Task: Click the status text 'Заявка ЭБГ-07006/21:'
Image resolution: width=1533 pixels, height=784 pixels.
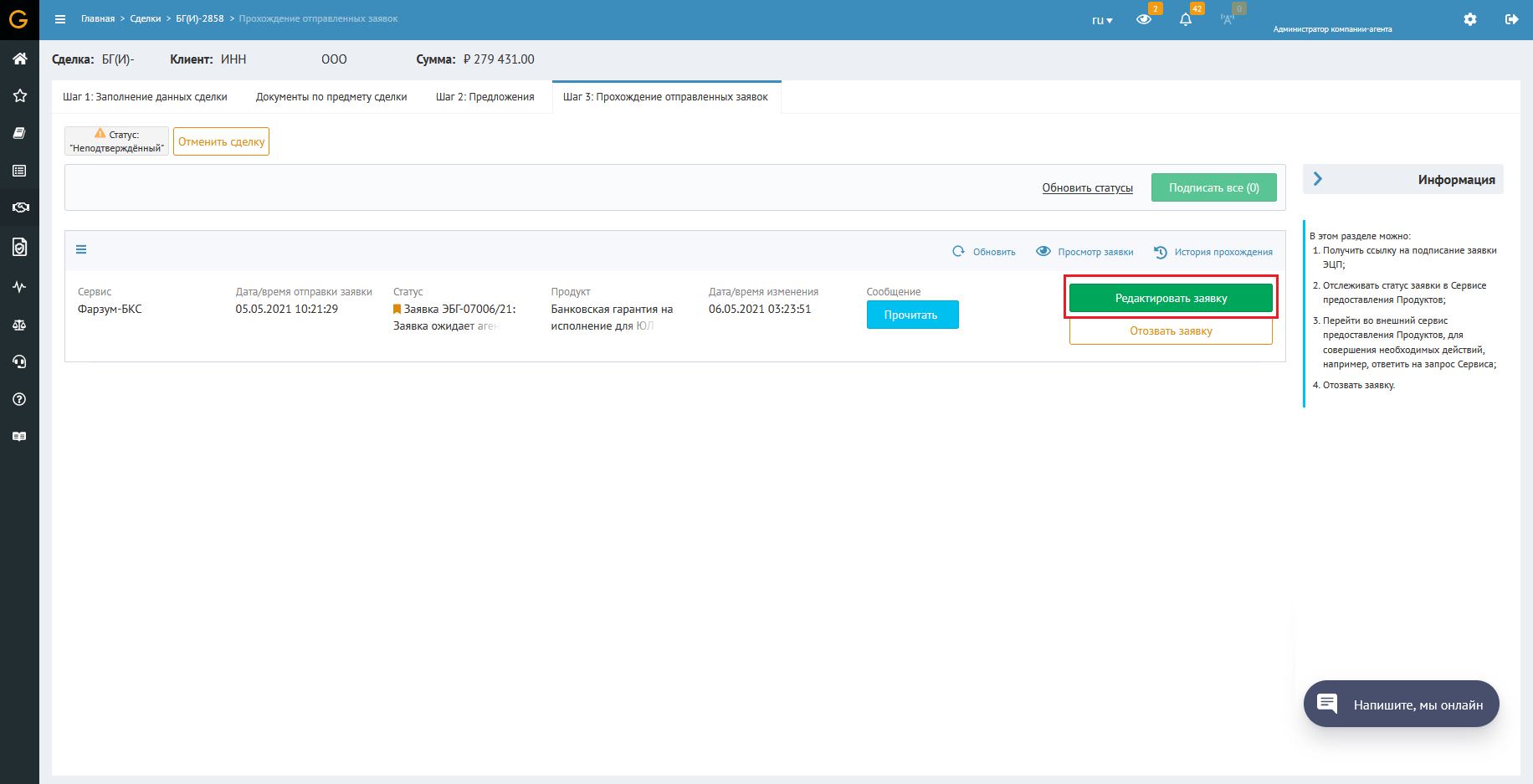Action: click(459, 310)
